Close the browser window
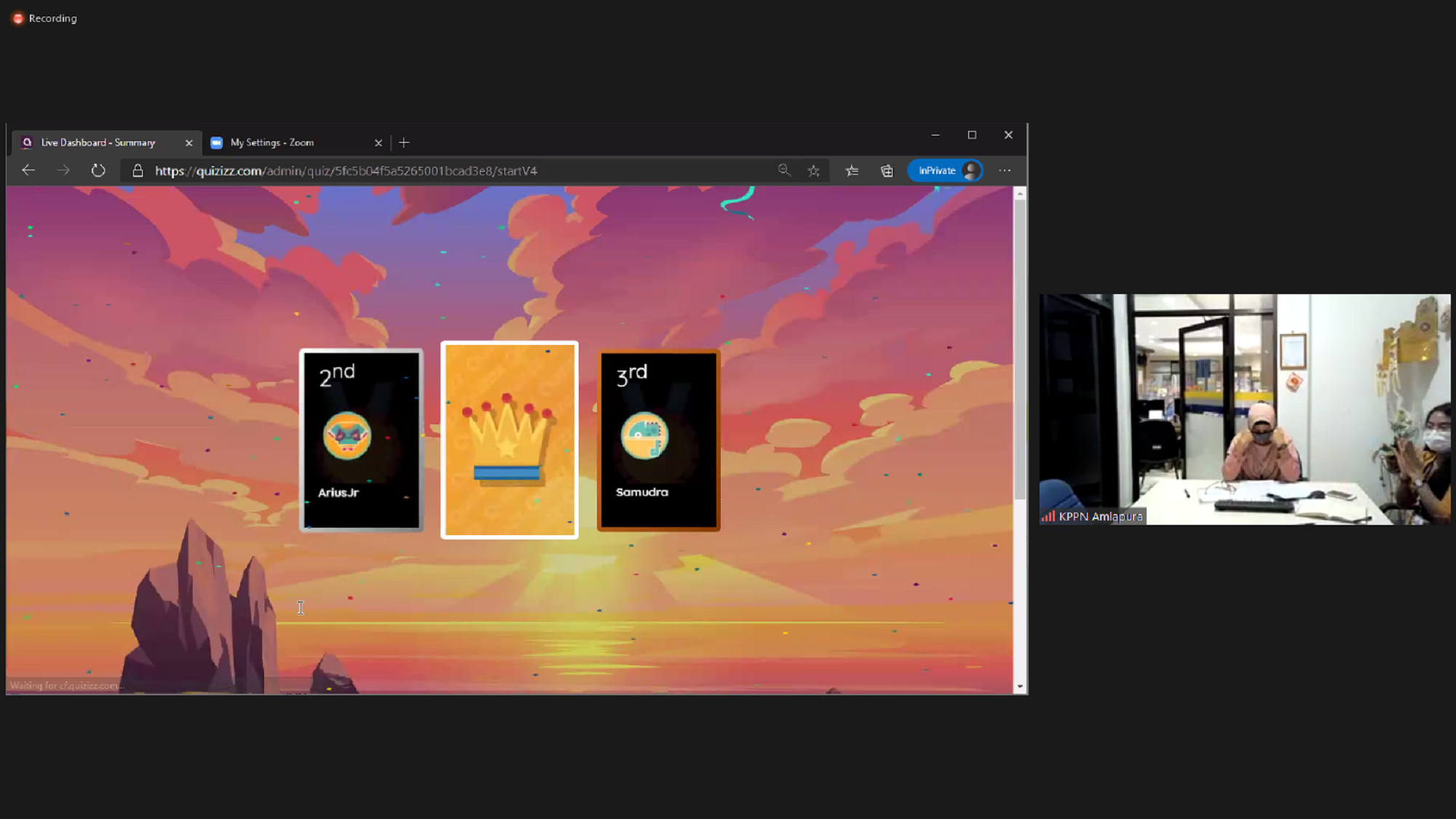Screen dimensions: 1456x819 pos(1008,135)
